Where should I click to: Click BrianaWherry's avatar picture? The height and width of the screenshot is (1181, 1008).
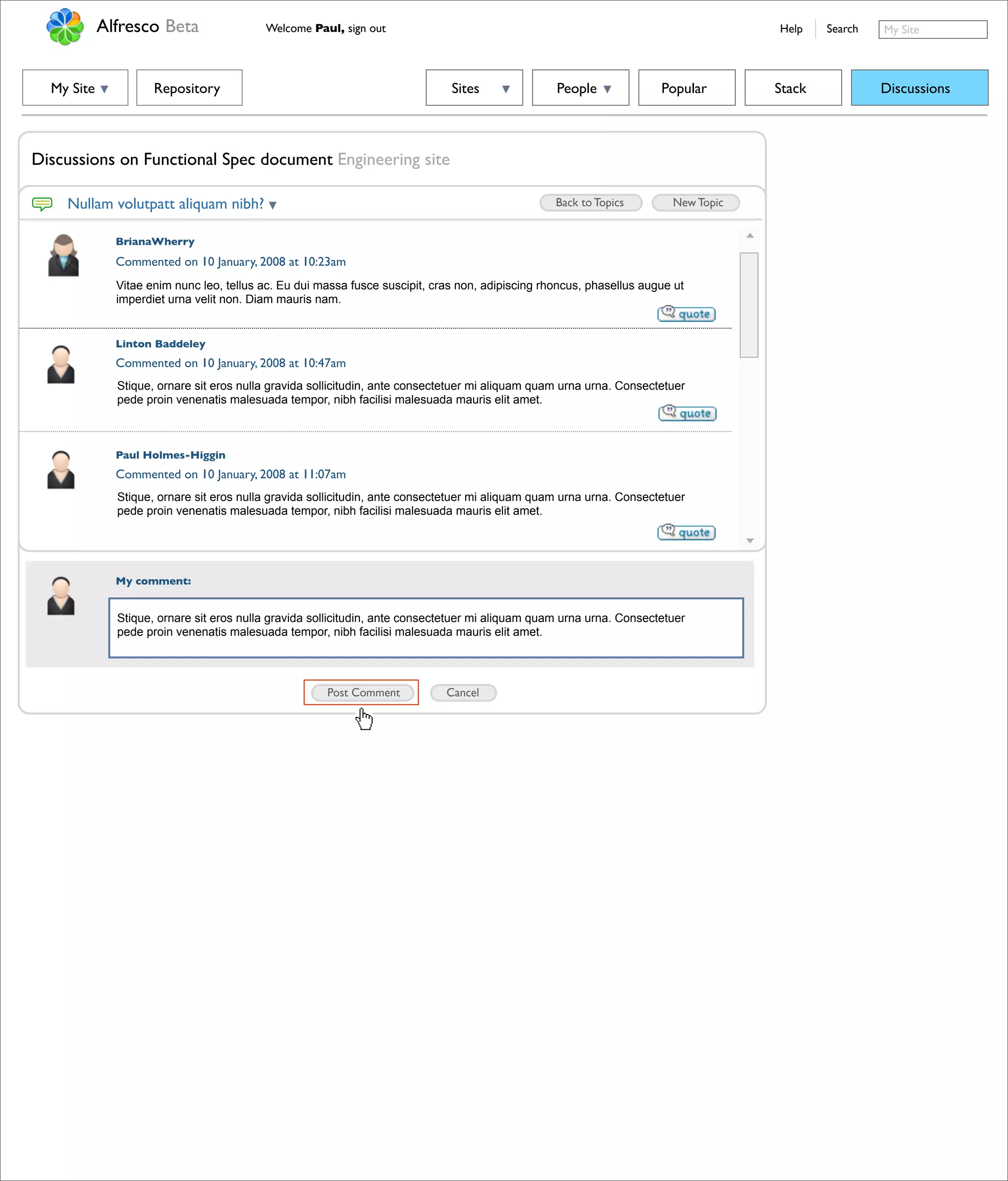pyautogui.click(x=63, y=255)
